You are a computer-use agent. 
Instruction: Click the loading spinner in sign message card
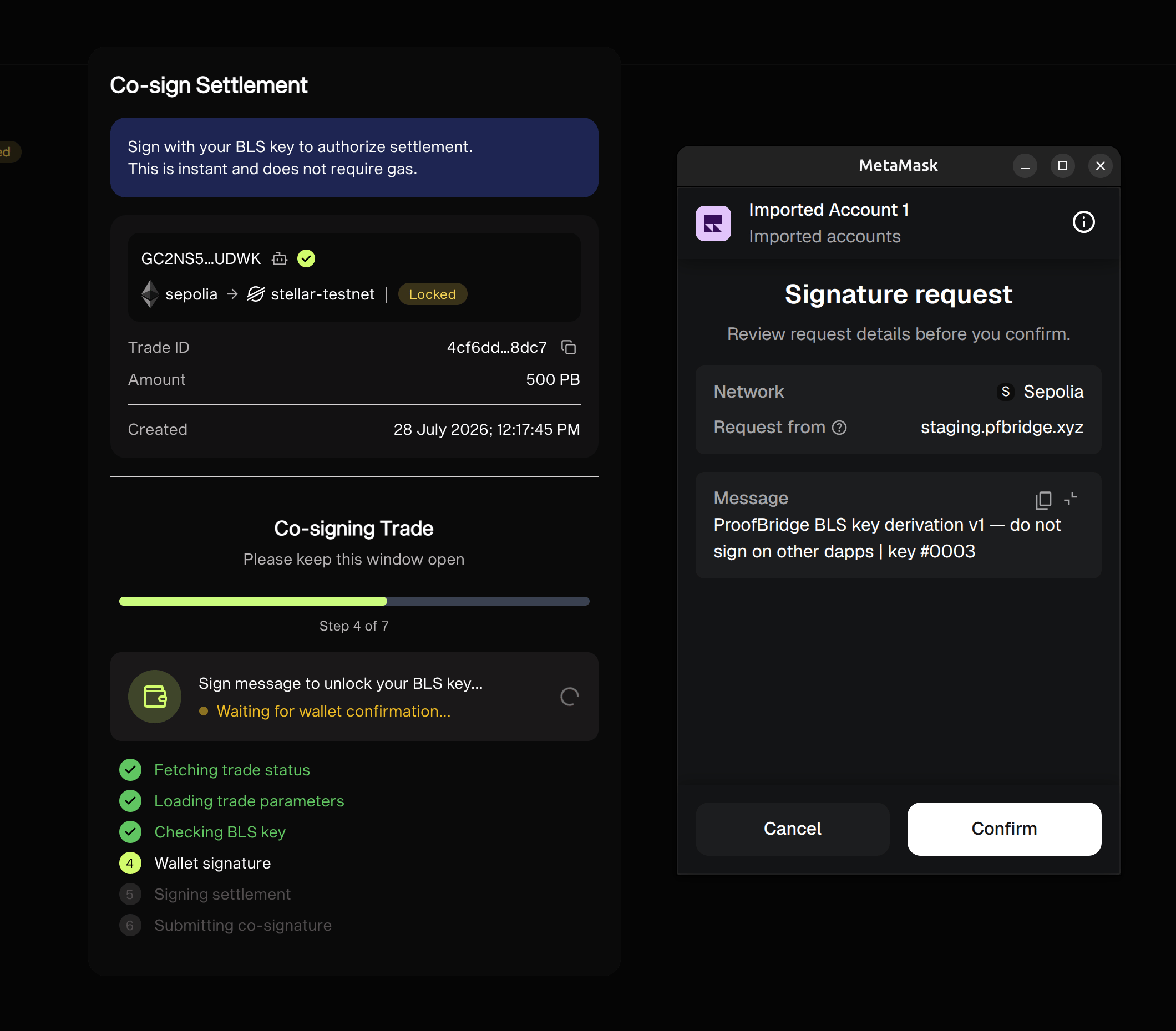click(570, 697)
